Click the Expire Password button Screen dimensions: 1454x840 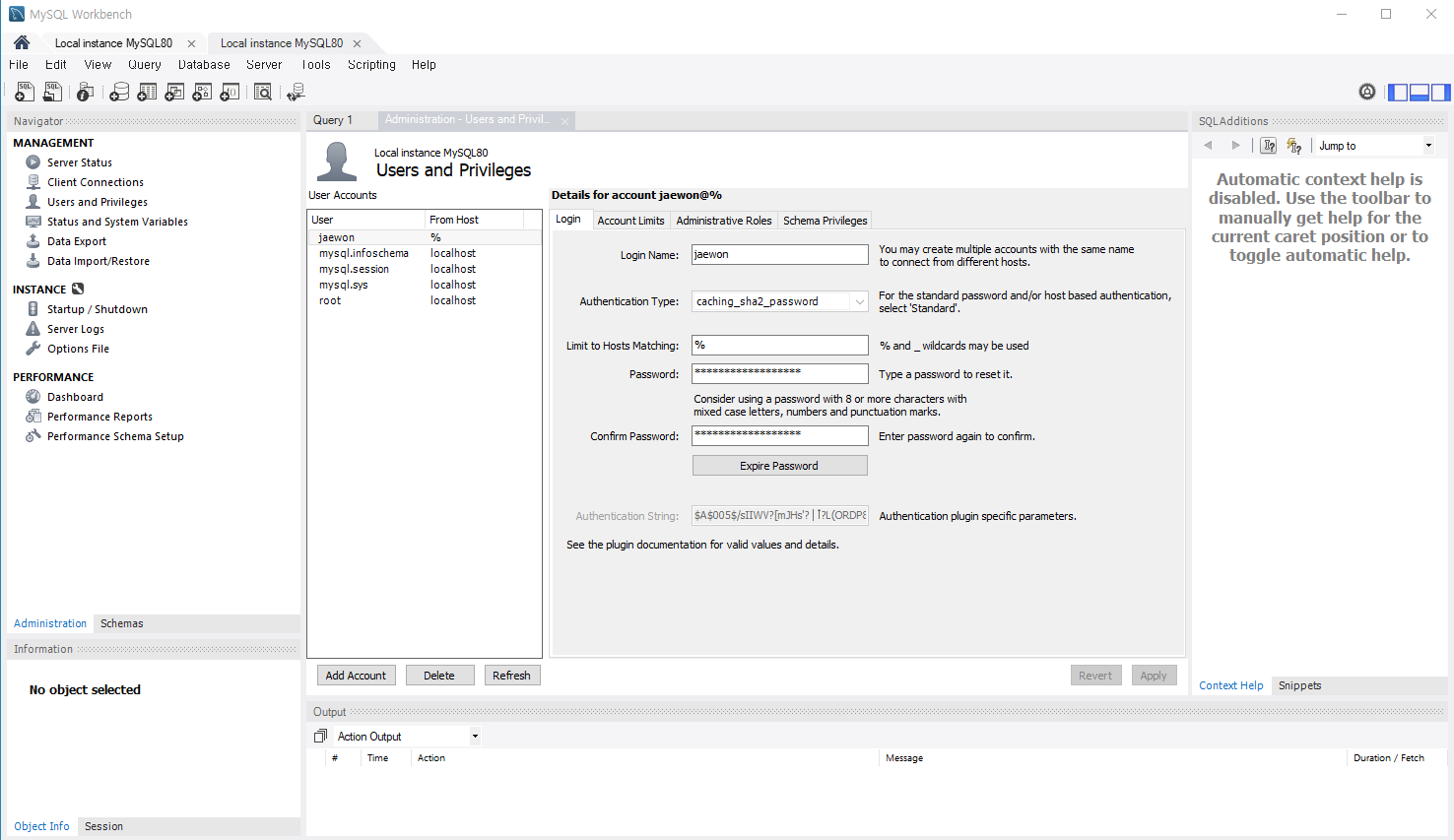(779, 466)
